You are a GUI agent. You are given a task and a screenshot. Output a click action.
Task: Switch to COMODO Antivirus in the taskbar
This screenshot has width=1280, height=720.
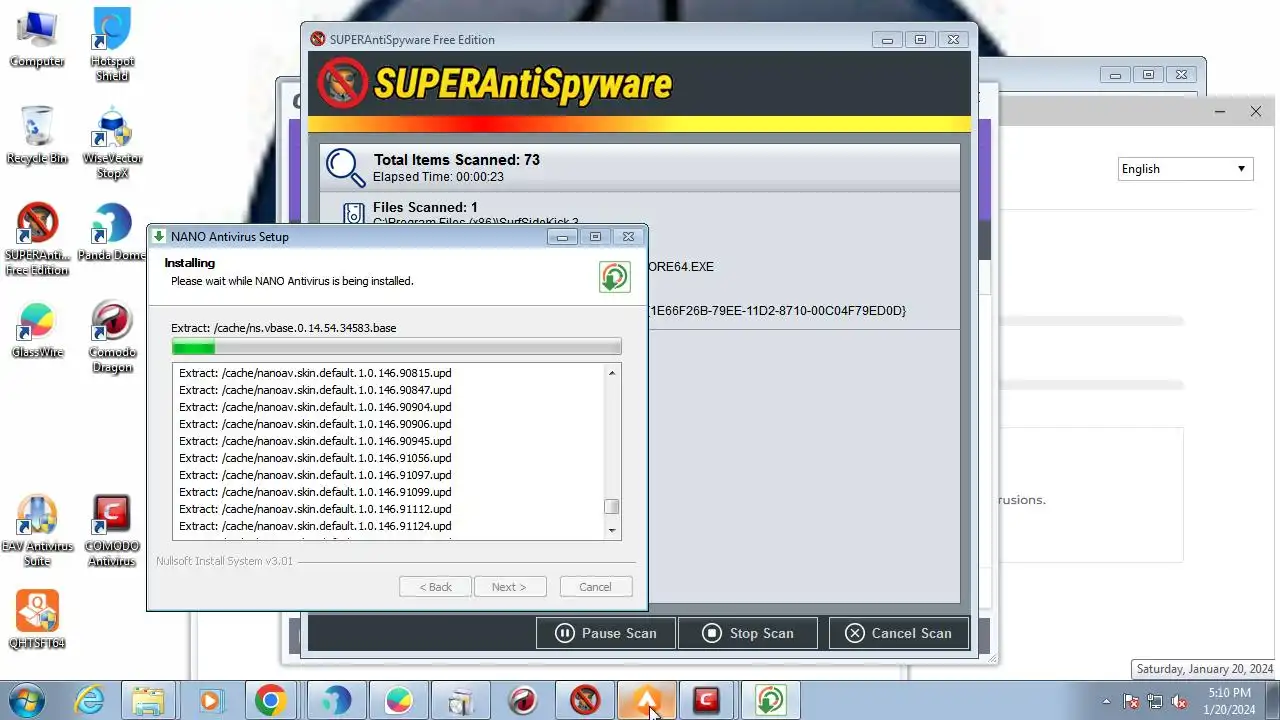click(x=707, y=700)
